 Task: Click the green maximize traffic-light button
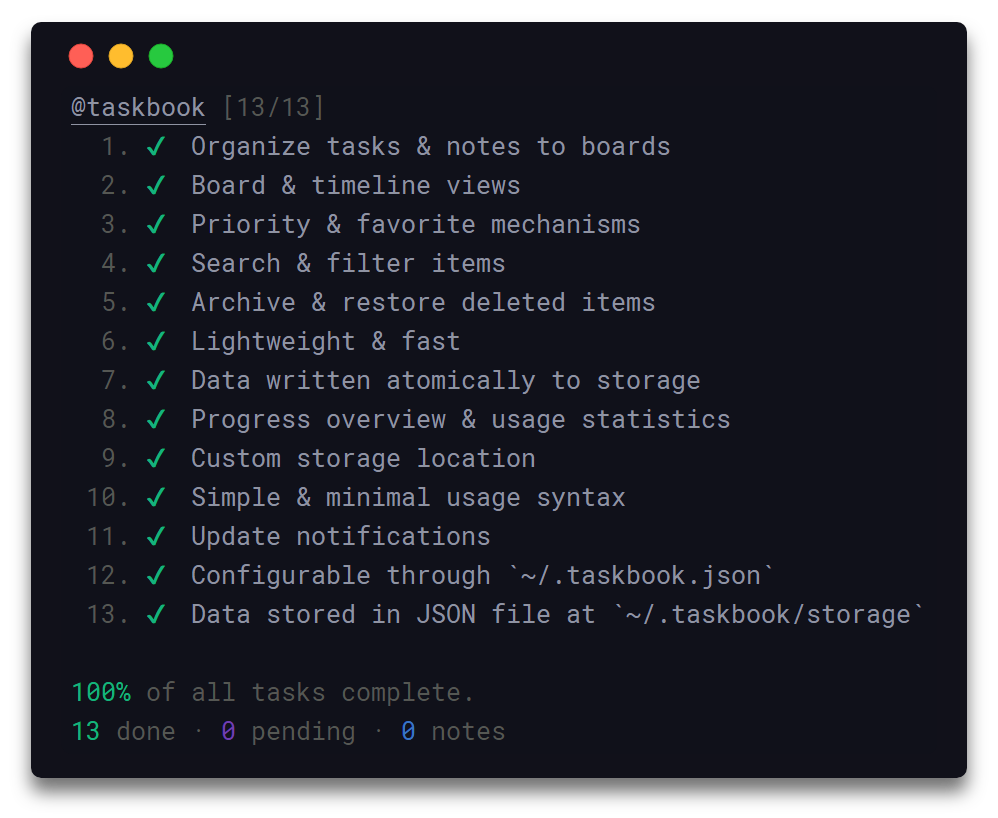[x=161, y=56]
